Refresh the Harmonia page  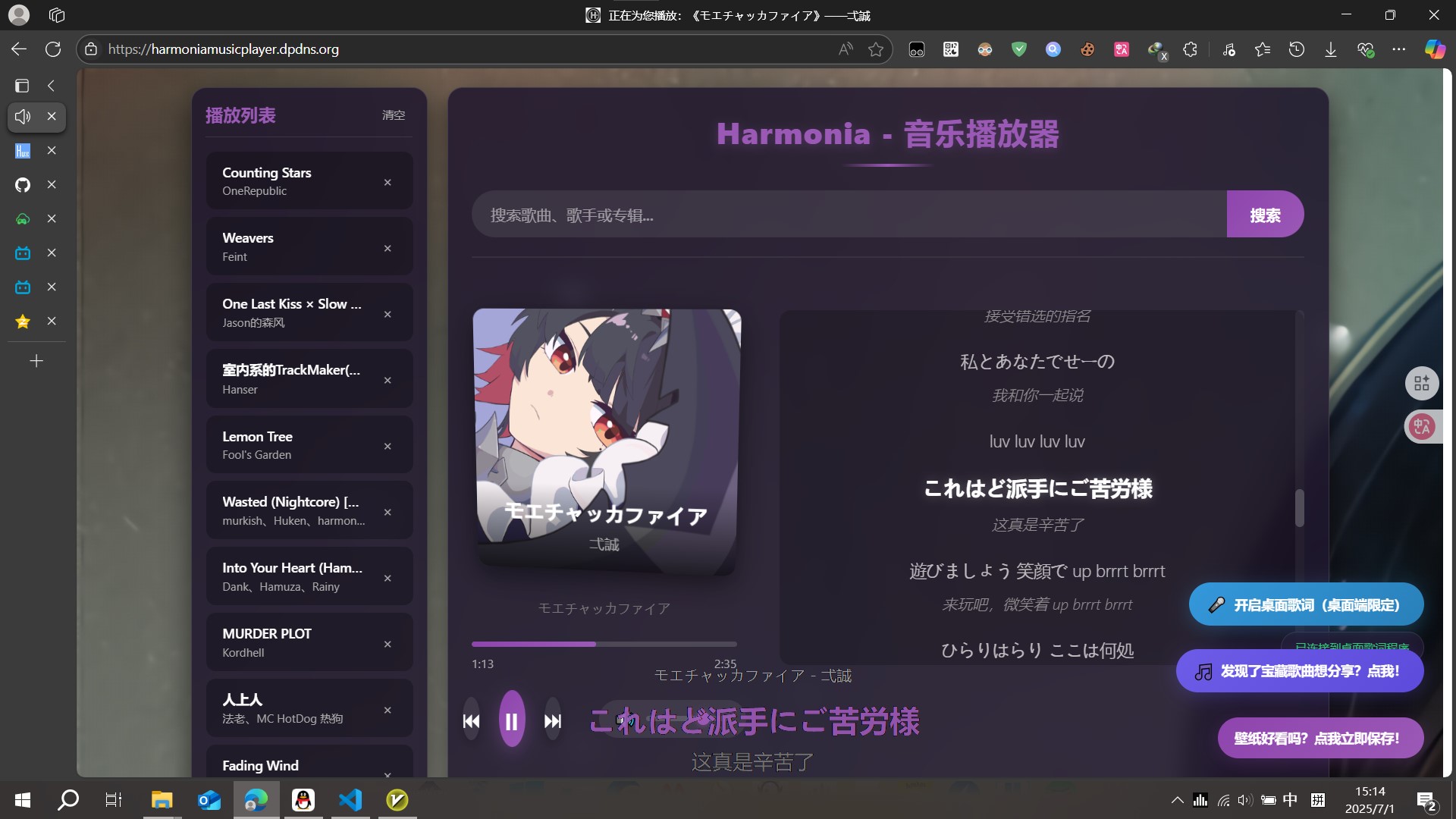(53, 49)
